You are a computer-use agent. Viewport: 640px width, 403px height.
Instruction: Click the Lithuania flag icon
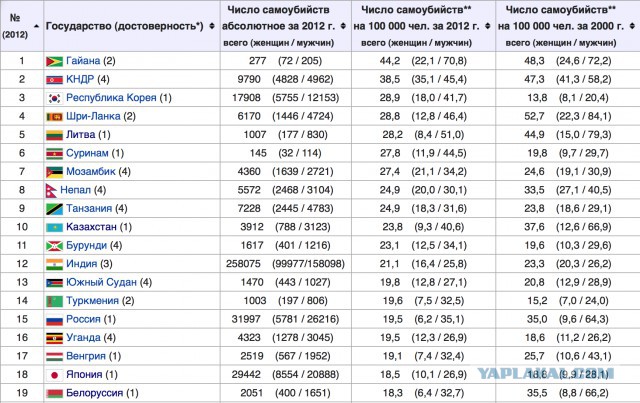point(54,135)
